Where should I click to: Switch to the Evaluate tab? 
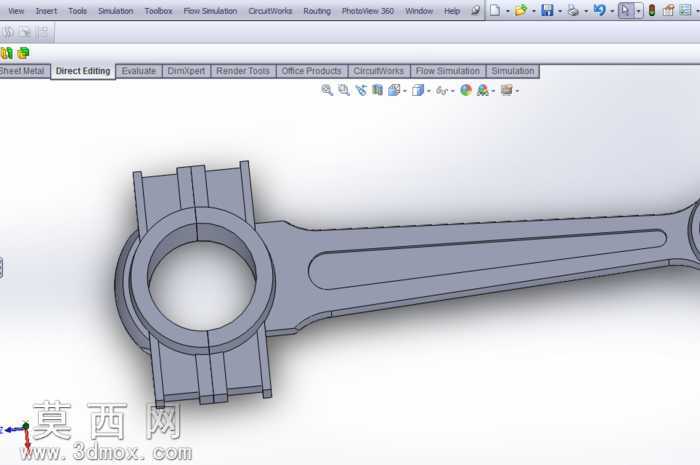click(138, 71)
